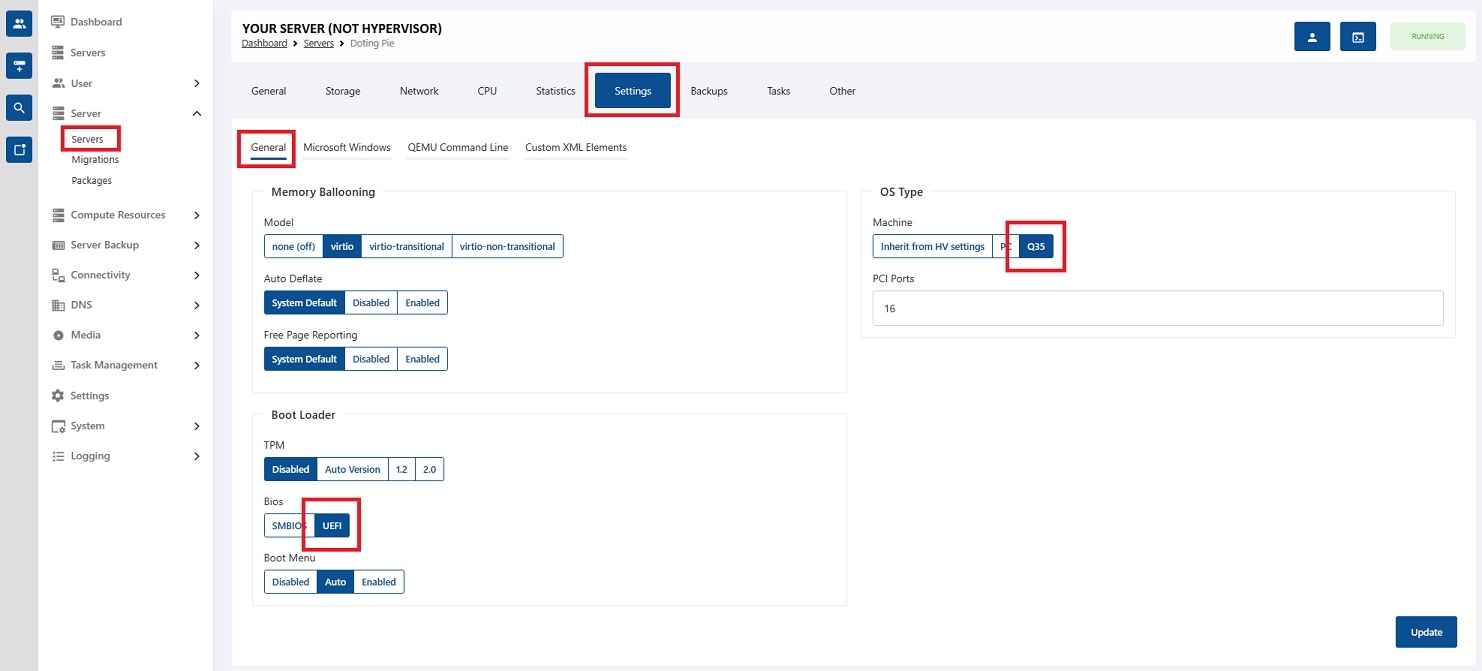Screen dimensions: 1482x671
Task: Follow the Servers breadcrumb link
Action: click(319, 44)
